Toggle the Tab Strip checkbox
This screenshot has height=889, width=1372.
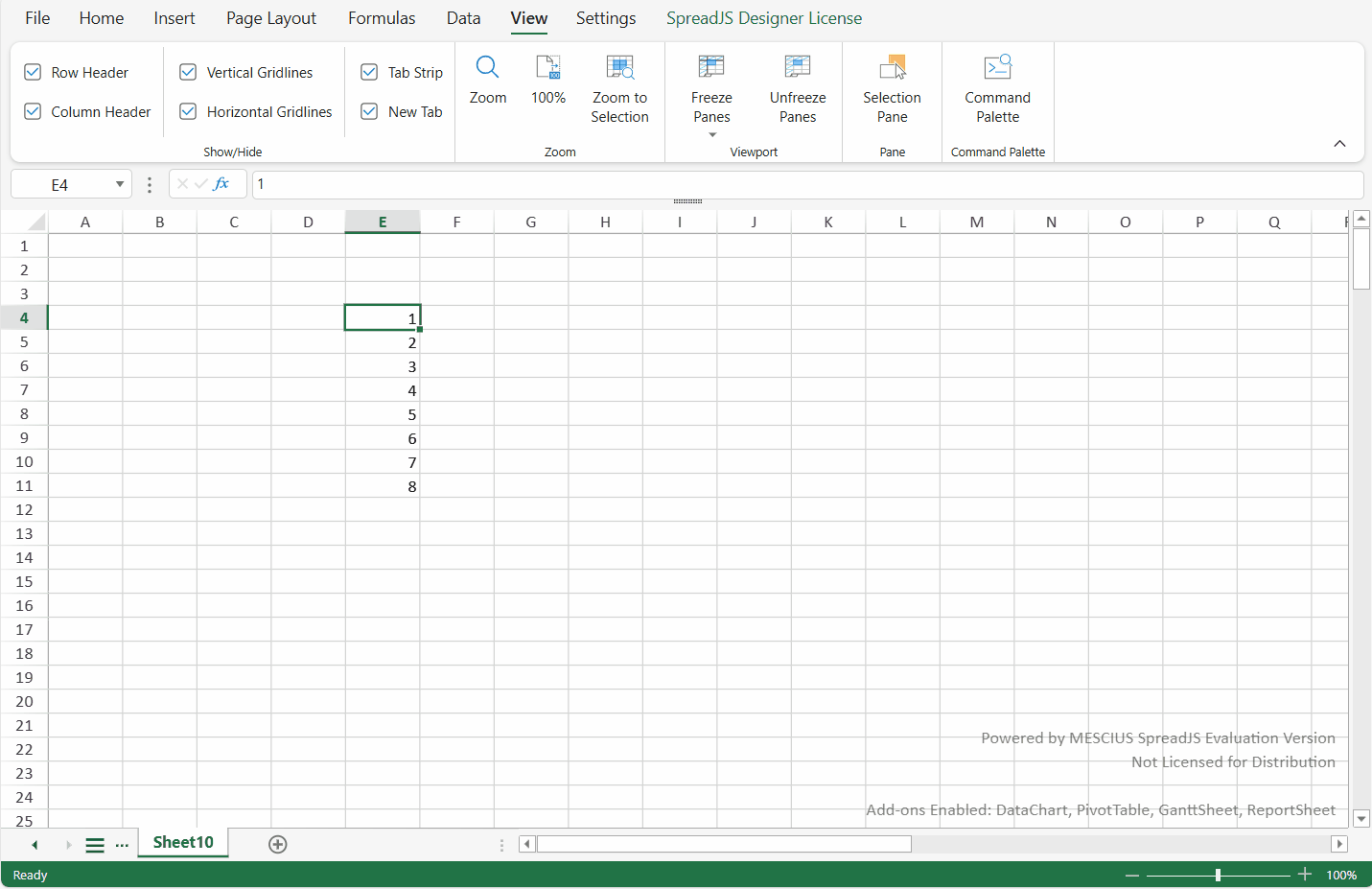click(369, 72)
